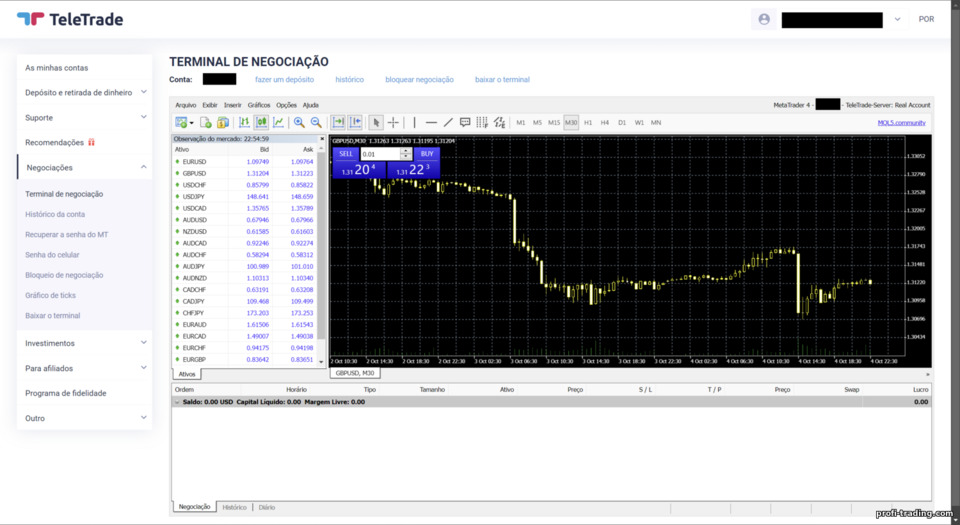Select the bar chart type icon
Image resolution: width=960 pixels, height=525 pixels.
point(244,122)
